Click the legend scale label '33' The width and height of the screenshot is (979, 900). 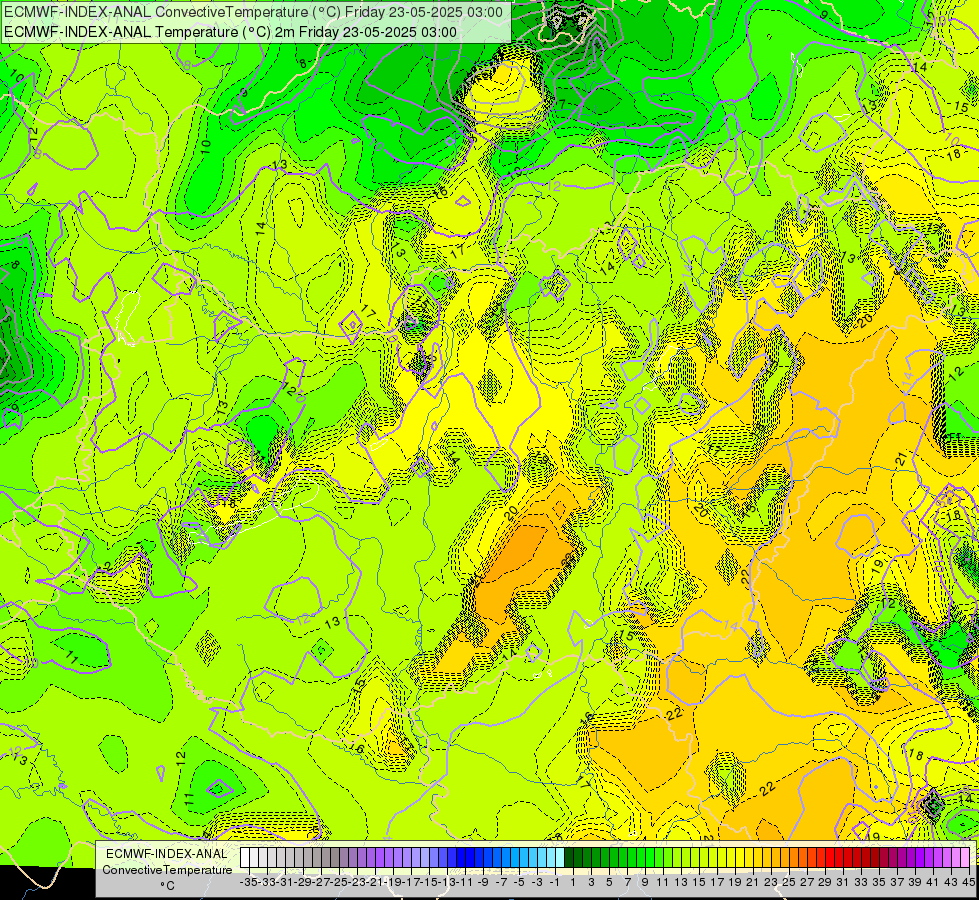pos(861,883)
